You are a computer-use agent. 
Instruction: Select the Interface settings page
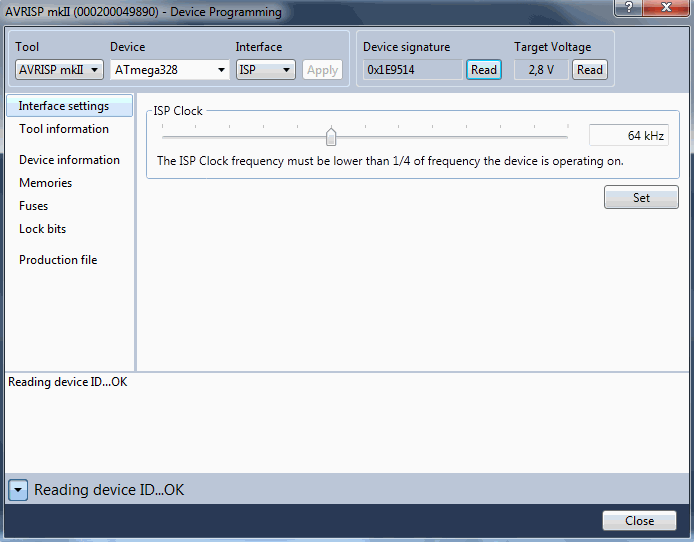tap(69, 106)
